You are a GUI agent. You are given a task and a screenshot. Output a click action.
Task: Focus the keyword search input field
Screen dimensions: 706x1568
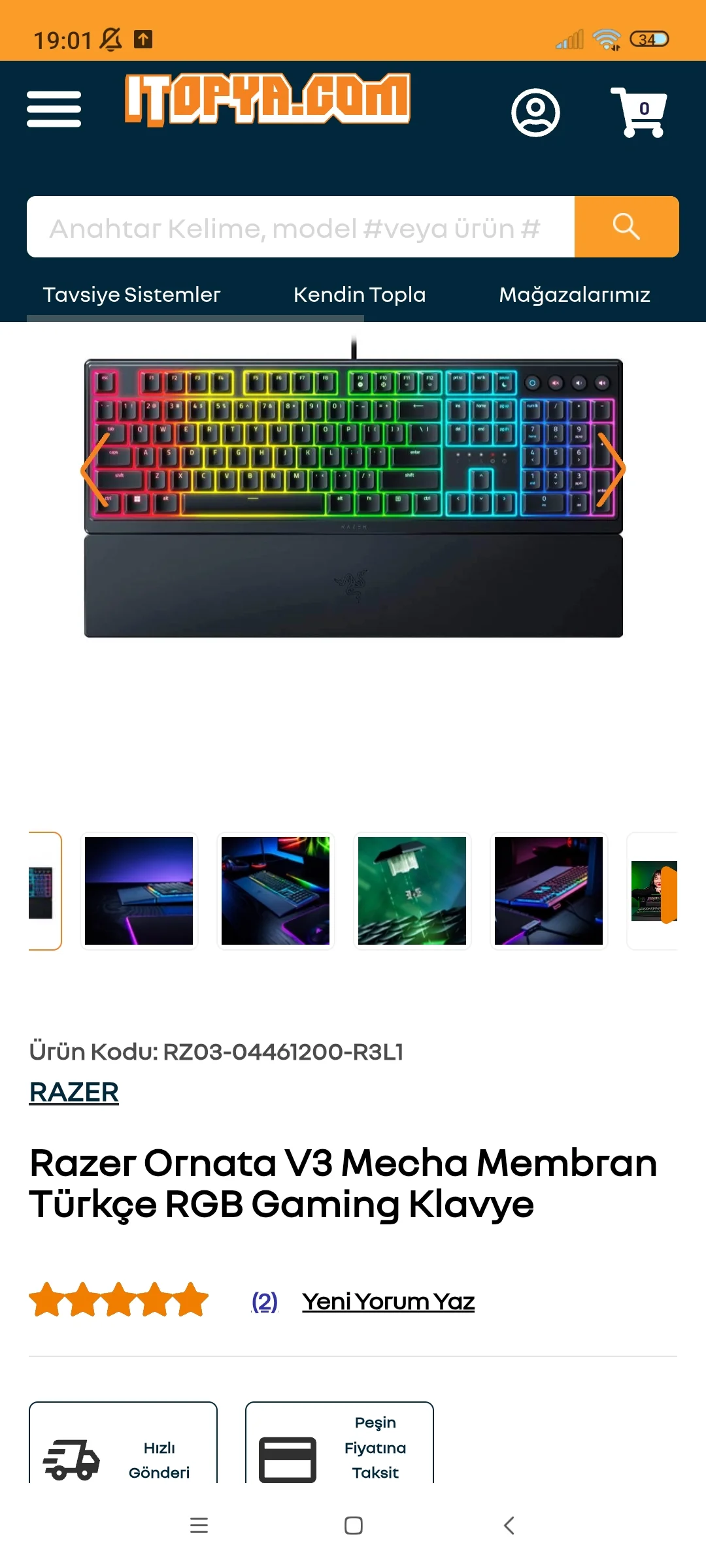(301, 227)
